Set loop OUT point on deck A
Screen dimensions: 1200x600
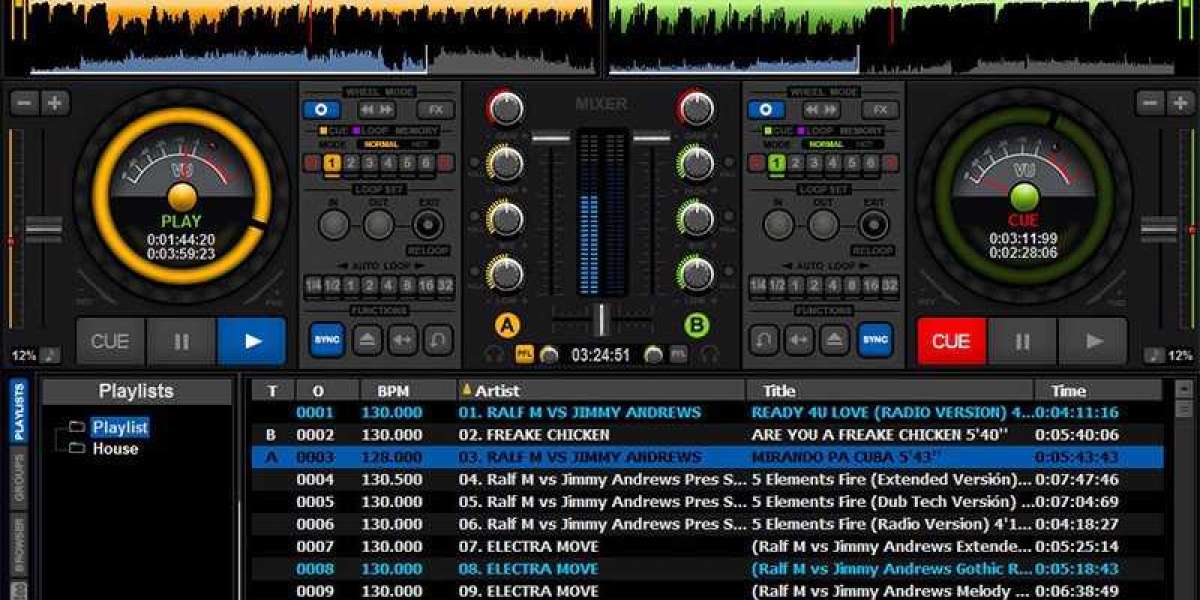click(379, 224)
